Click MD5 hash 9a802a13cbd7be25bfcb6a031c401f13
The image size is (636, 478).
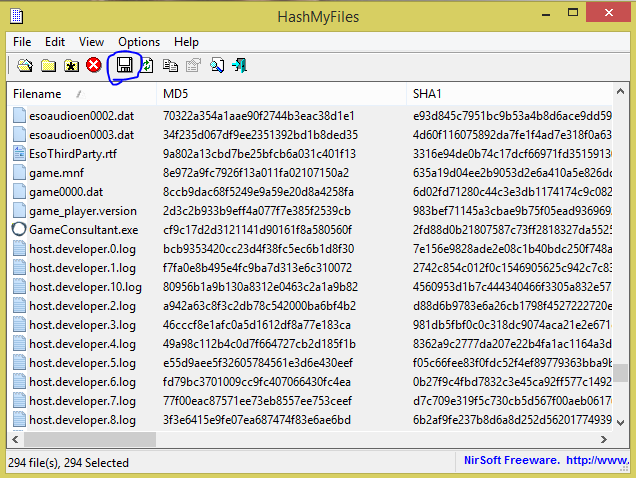(260, 153)
